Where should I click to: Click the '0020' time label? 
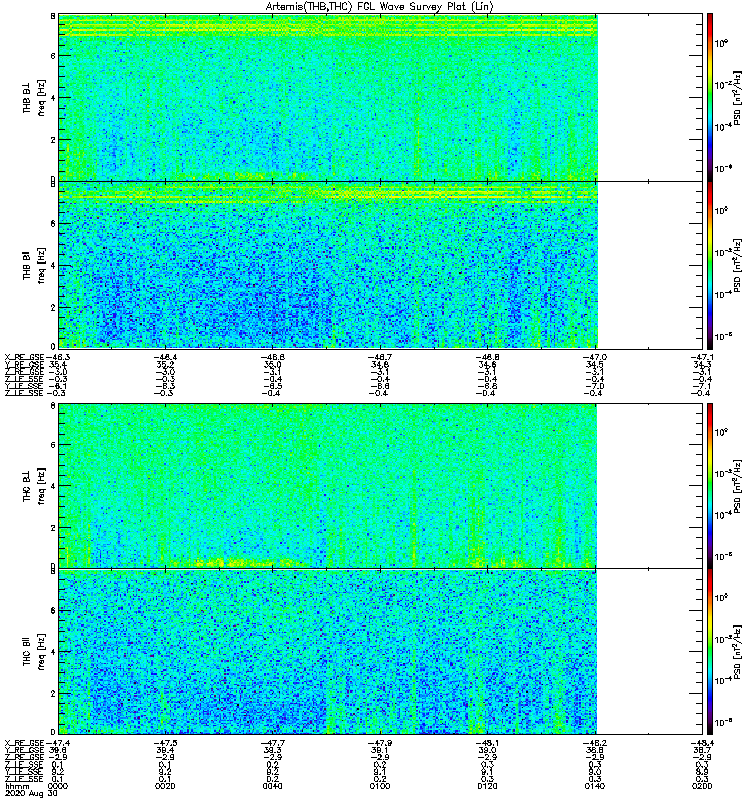pos(165,786)
